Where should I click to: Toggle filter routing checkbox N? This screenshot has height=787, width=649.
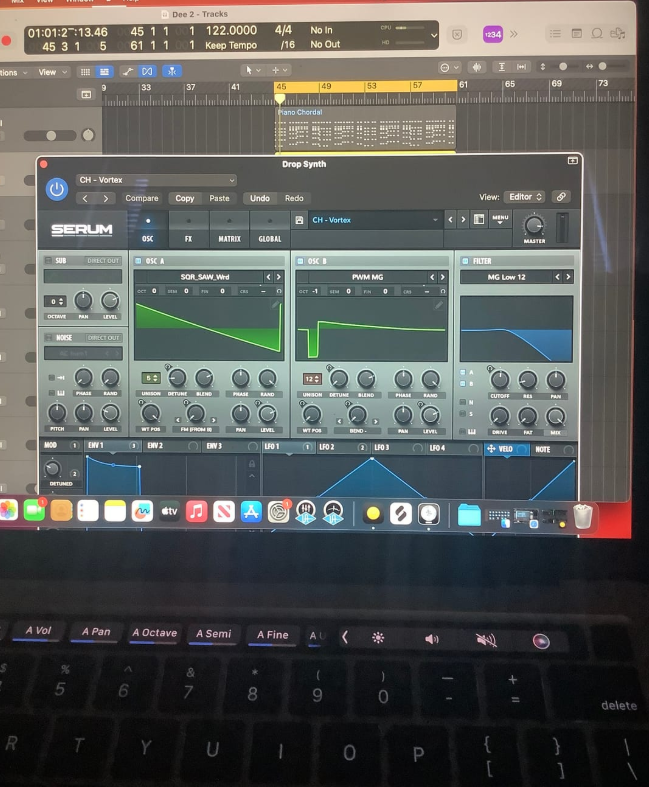(463, 402)
